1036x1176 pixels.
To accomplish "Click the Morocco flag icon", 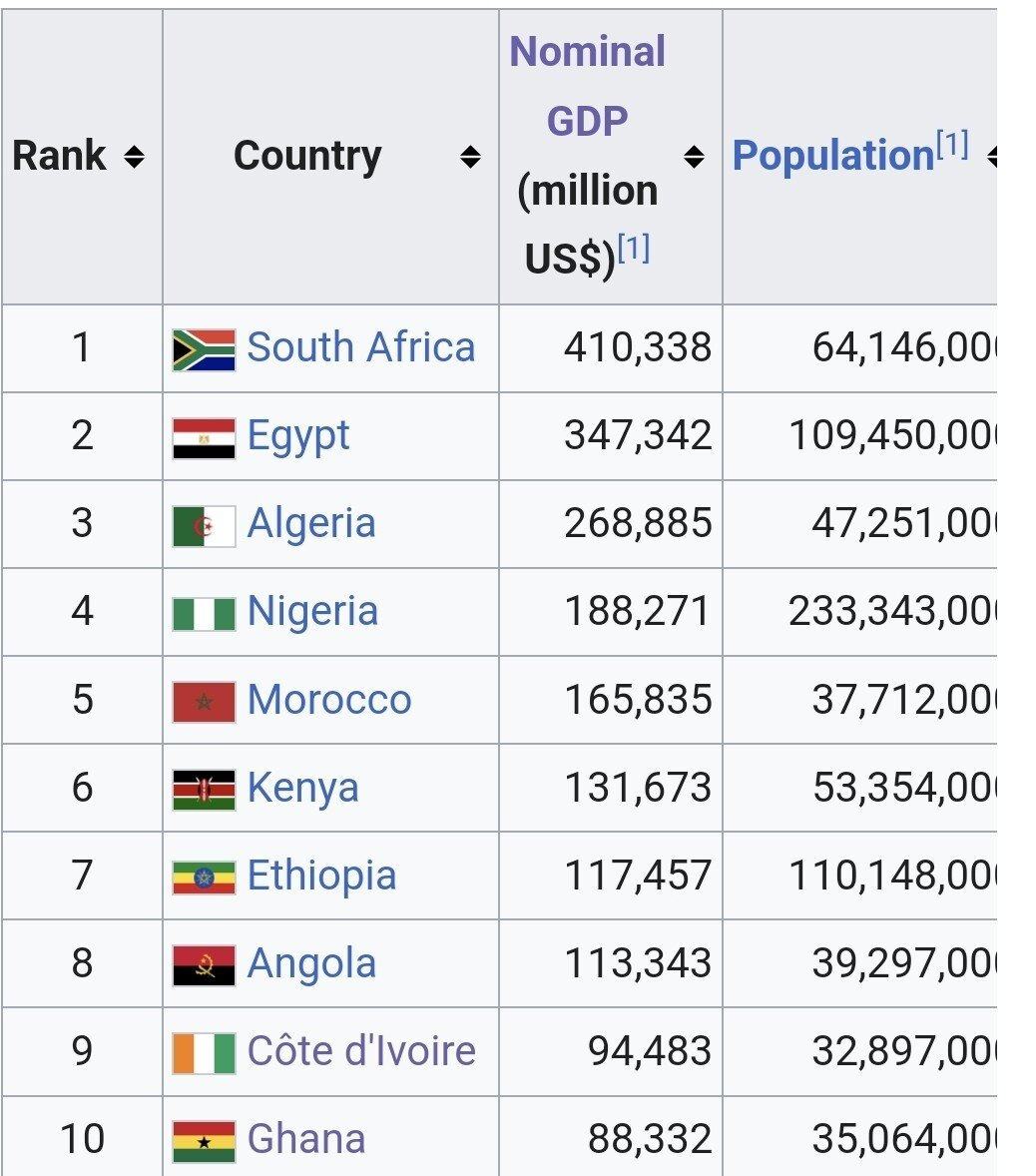I will (204, 701).
